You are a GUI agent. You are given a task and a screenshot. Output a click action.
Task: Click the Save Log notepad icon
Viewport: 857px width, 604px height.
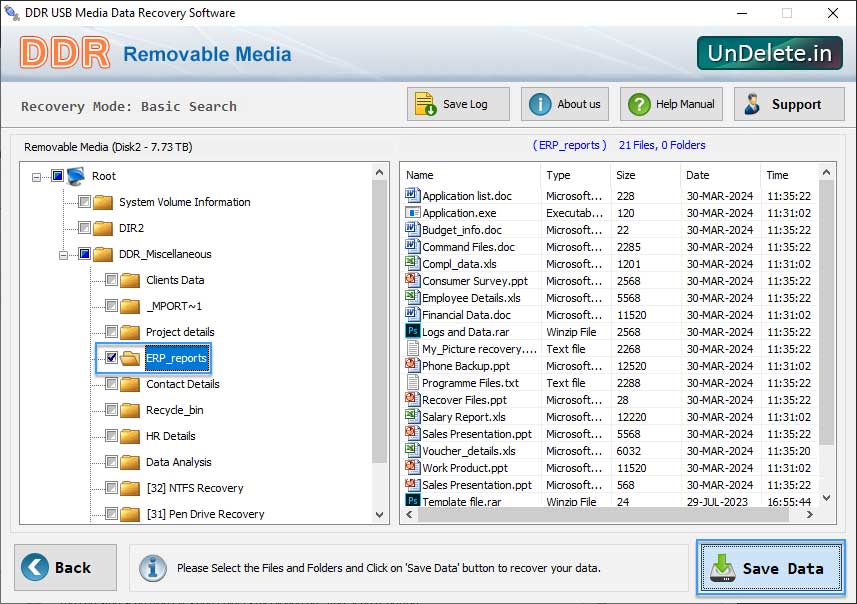[425, 104]
